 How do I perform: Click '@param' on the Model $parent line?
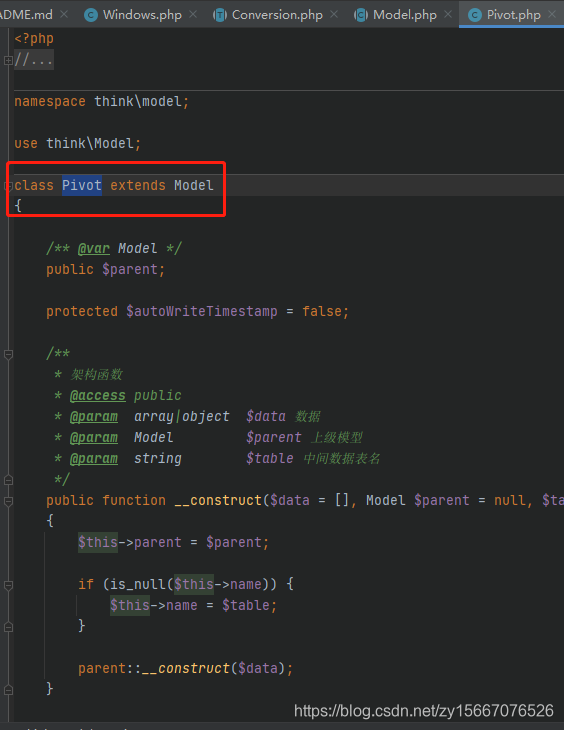(x=94, y=438)
